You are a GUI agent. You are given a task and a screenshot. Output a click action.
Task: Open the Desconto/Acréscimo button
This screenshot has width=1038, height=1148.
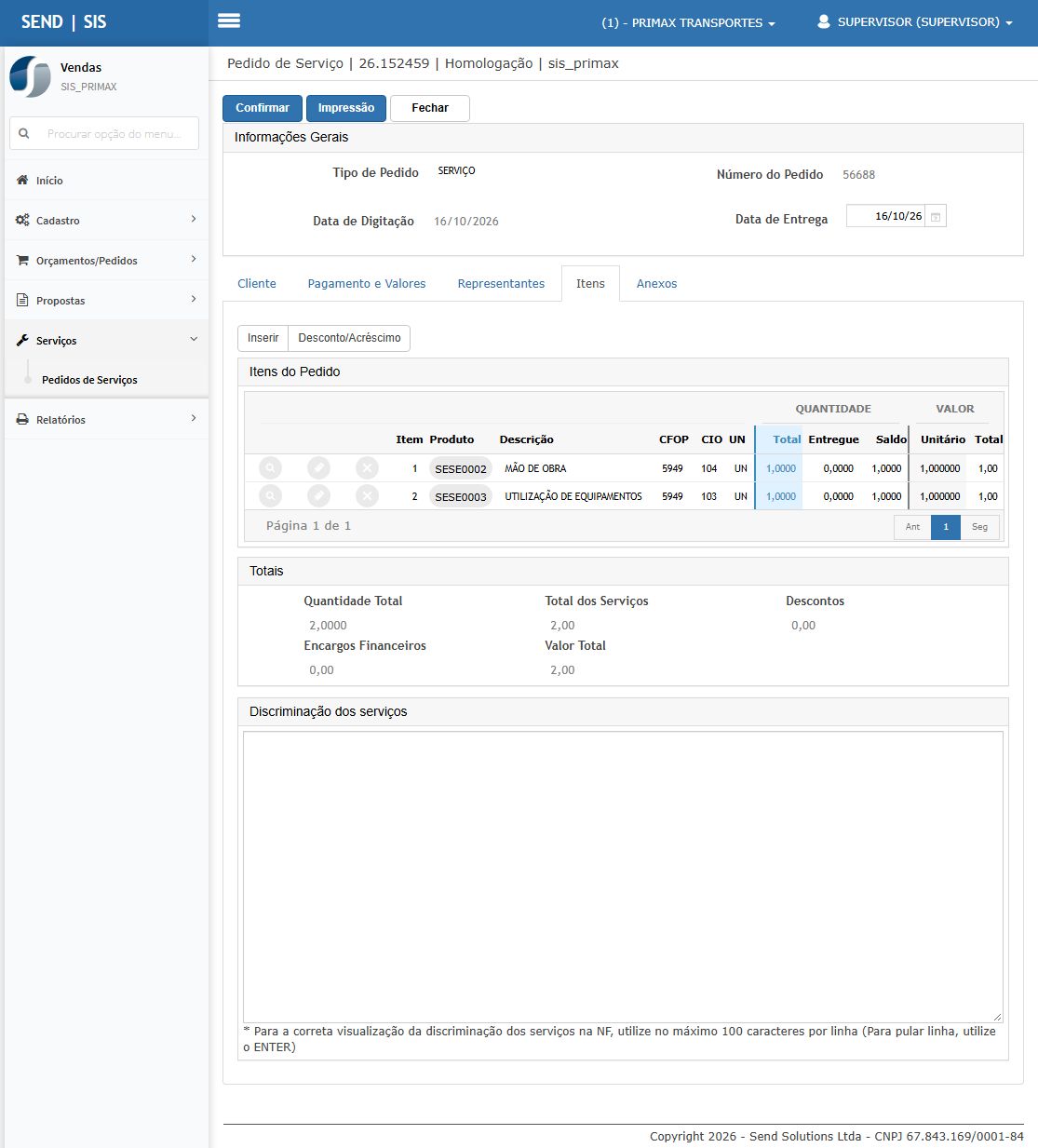point(349,338)
